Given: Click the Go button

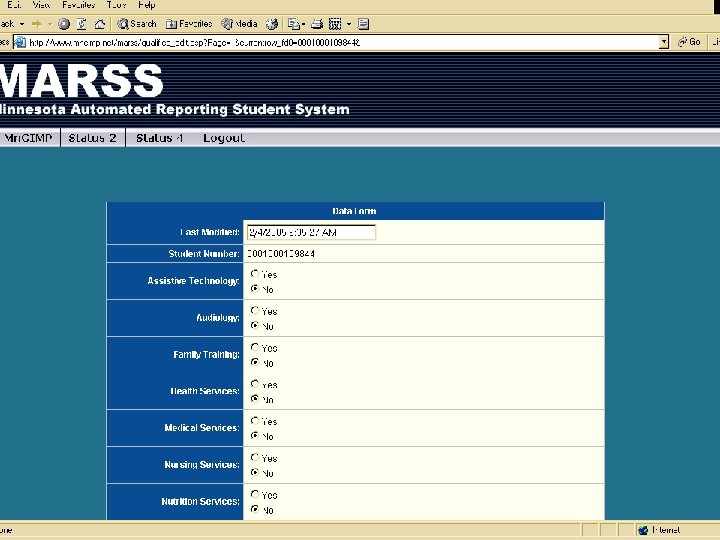Looking at the screenshot, I should click(x=689, y=42).
